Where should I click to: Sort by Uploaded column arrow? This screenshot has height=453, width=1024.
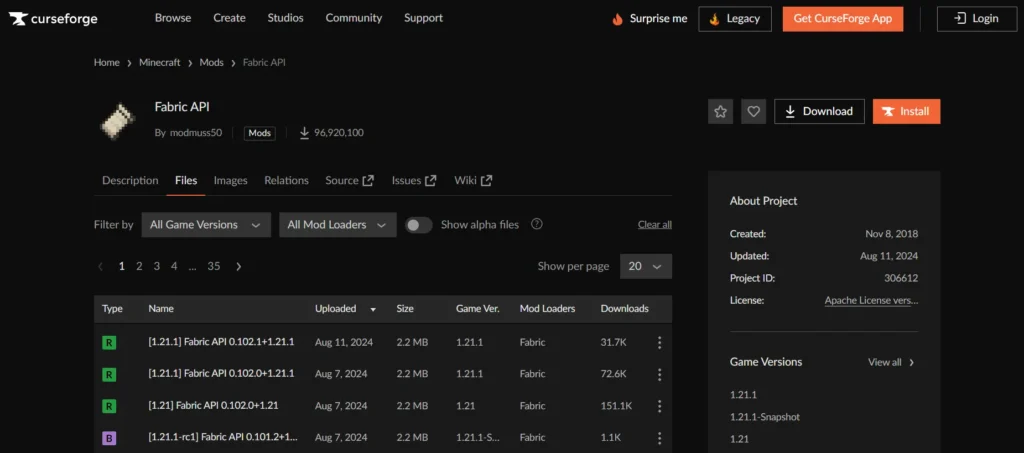click(373, 309)
